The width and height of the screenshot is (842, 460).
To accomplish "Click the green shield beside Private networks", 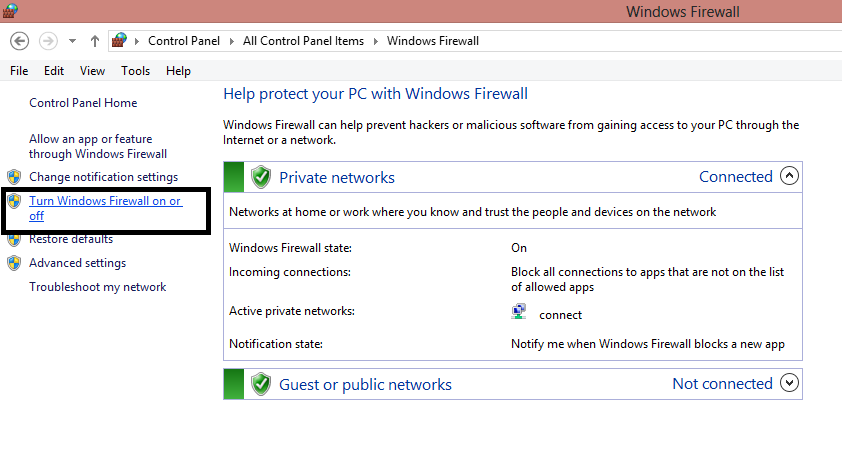I will tap(261, 177).
